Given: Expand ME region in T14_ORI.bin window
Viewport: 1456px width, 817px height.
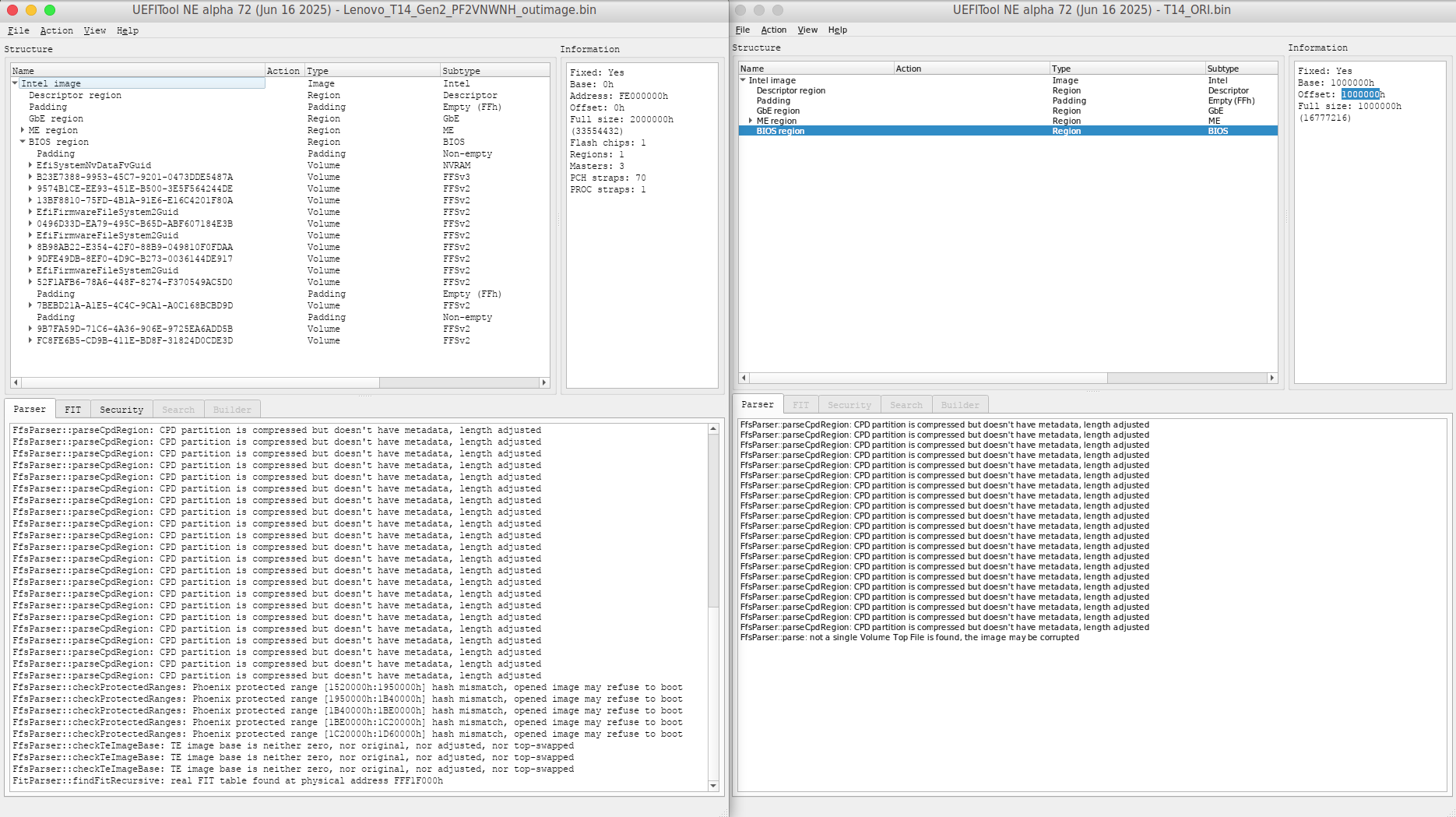Looking at the screenshot, I should (x=751, y=121).
